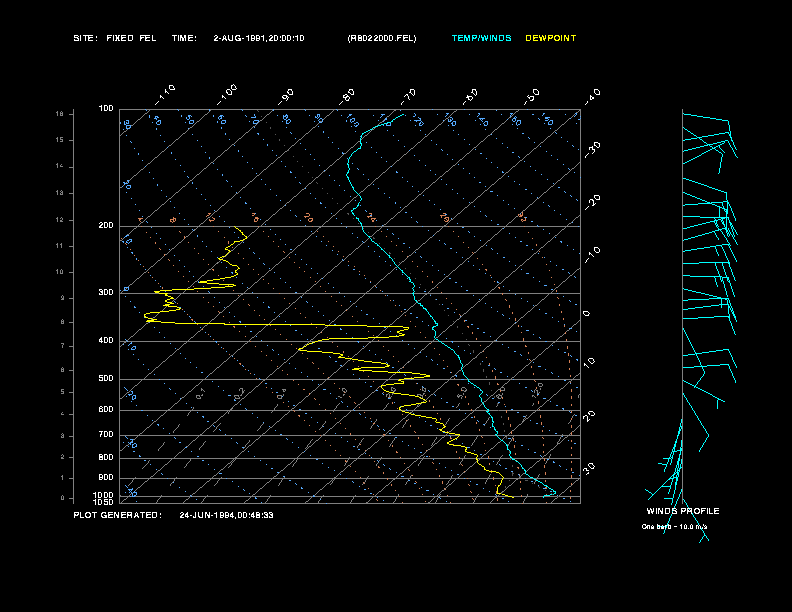The height and width of the screenshot is (612, 792).
Task: Click the 700 pressure level label
Action: (106, 434)
